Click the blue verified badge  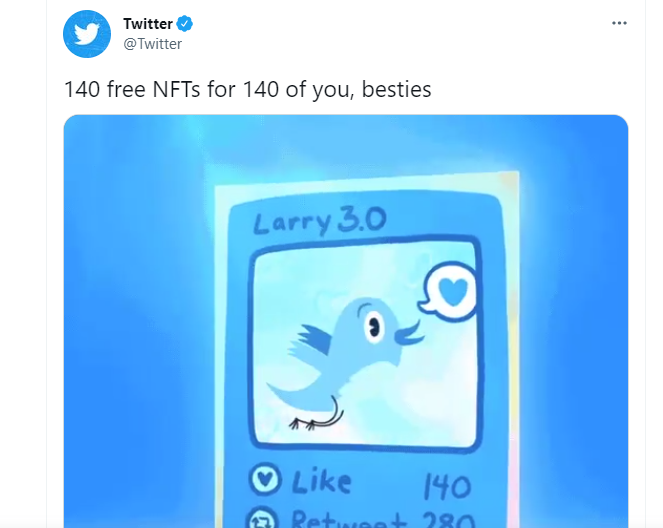pyautogui.click(x=184, y=23)
